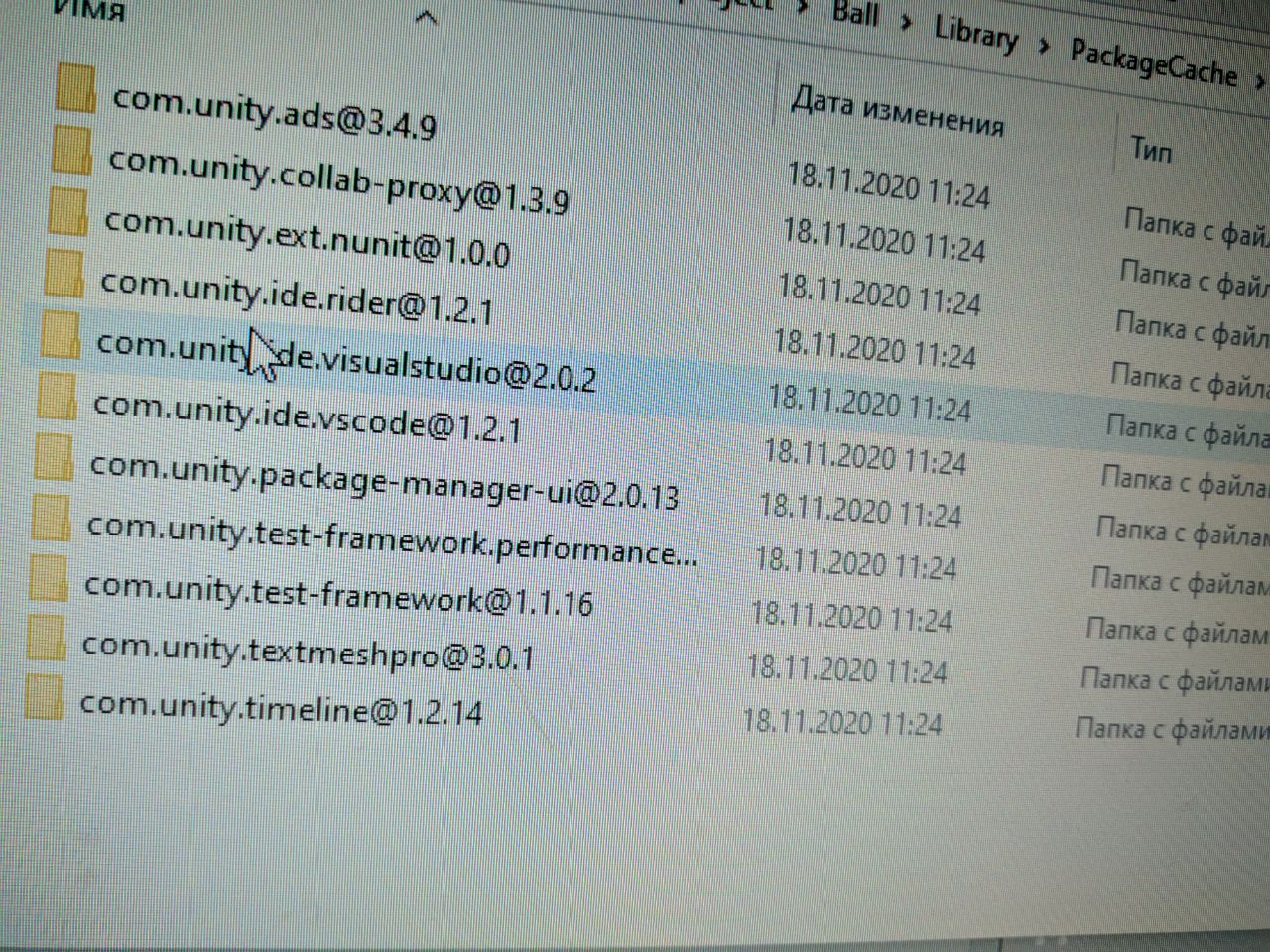Expand the chevron between Ball and Library
Image resolution: width=1270 pixels, height=952 pixels.
[906, 21]
